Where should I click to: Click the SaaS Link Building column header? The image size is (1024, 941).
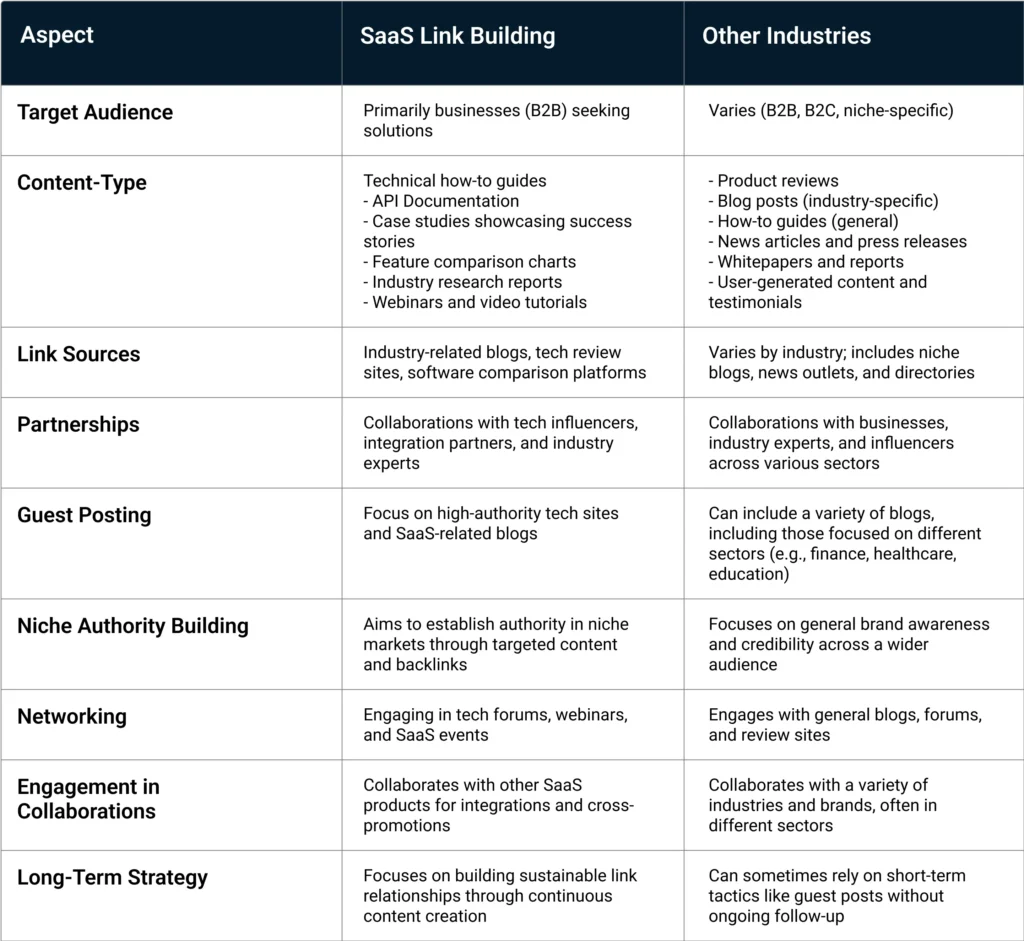(457, 36)
